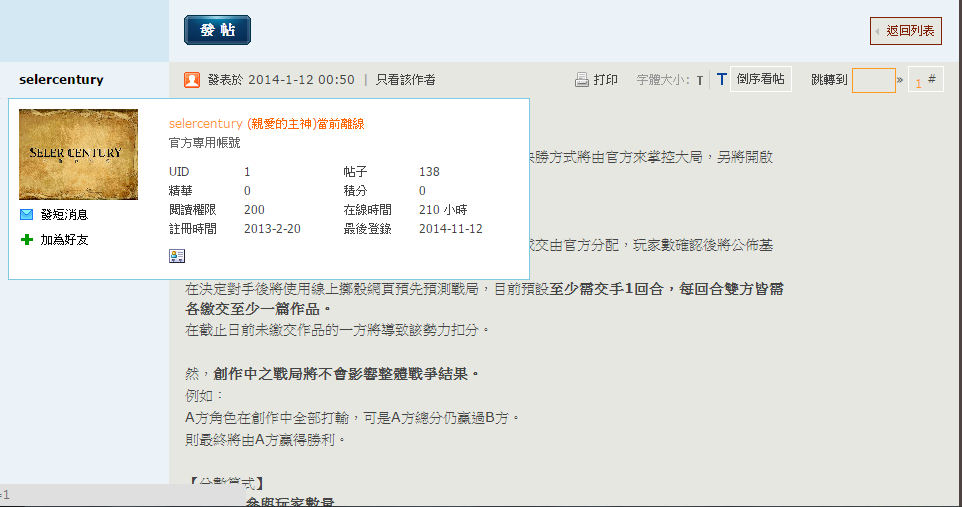The image size is (962, 507).
Task: Click the printer icon next to 打印
Action: point(582,80)
